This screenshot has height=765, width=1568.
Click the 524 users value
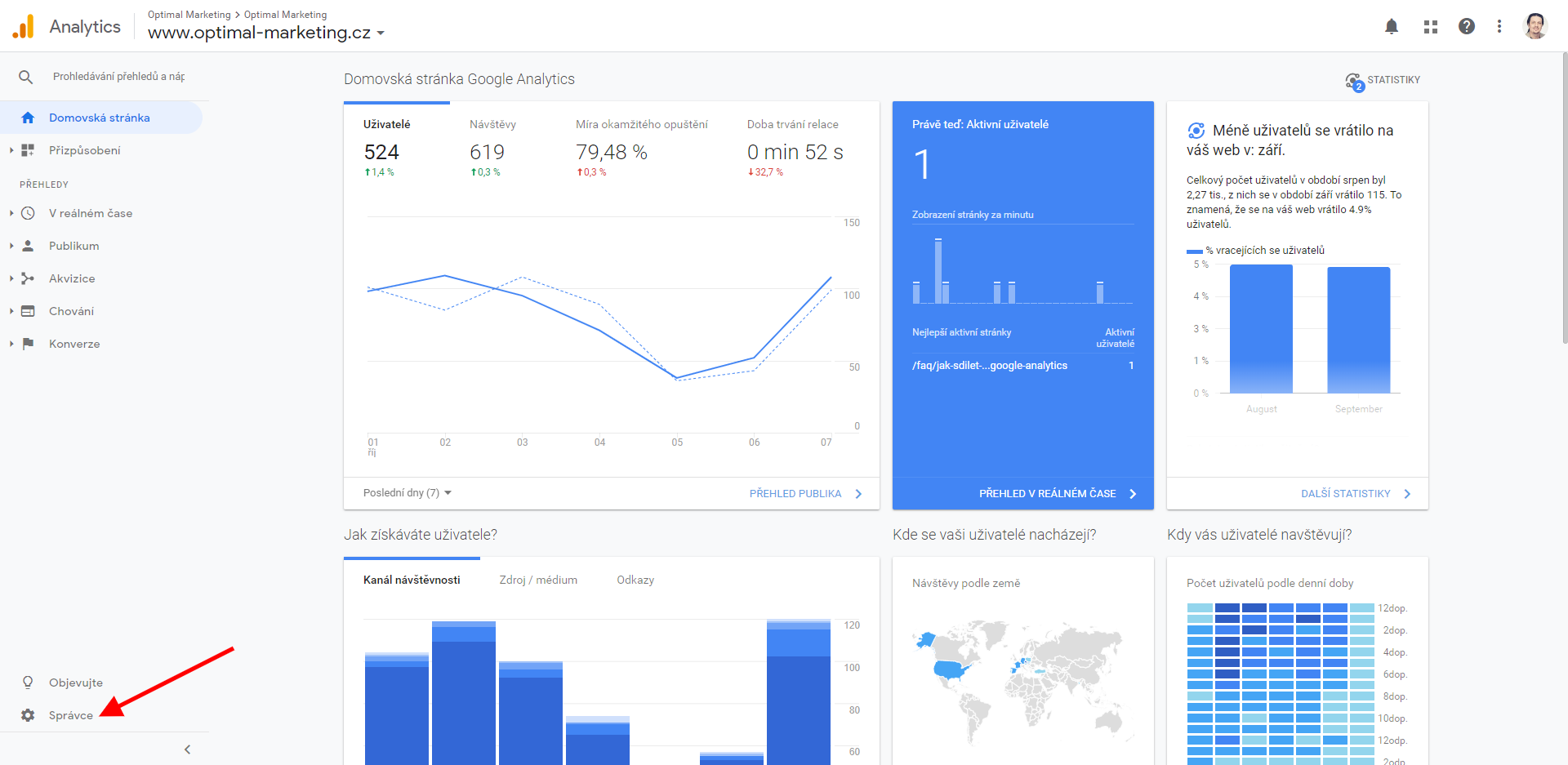pyautogui.click(x=381, y=152)
